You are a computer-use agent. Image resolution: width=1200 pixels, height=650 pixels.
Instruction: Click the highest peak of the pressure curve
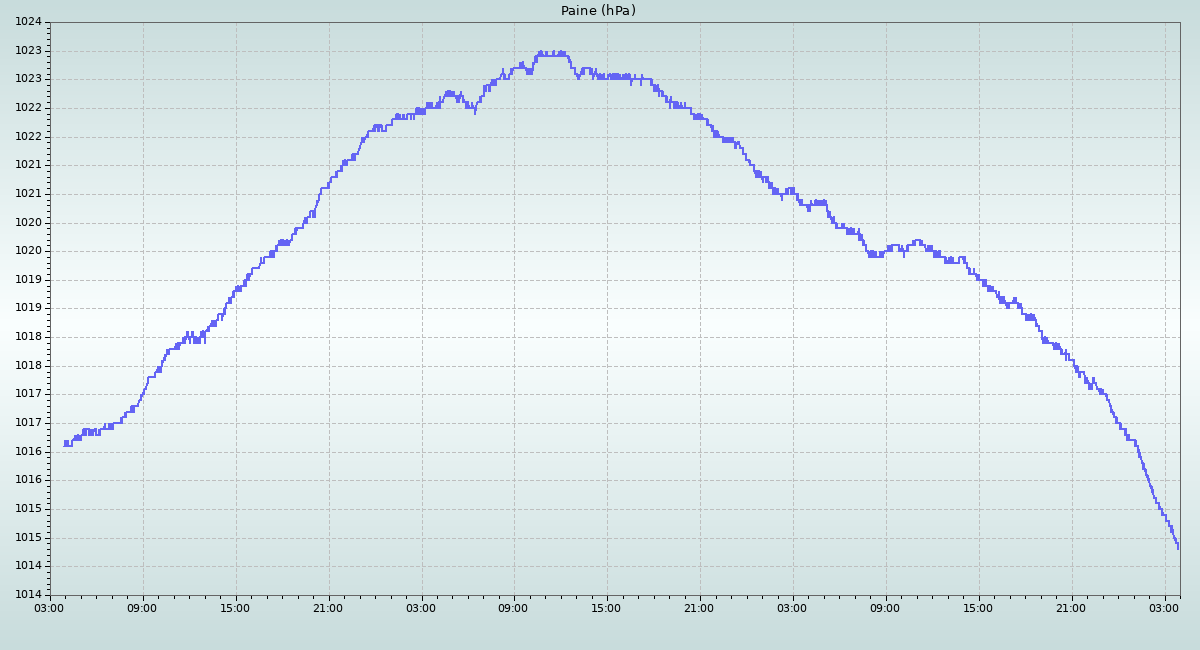click(541, 52)
